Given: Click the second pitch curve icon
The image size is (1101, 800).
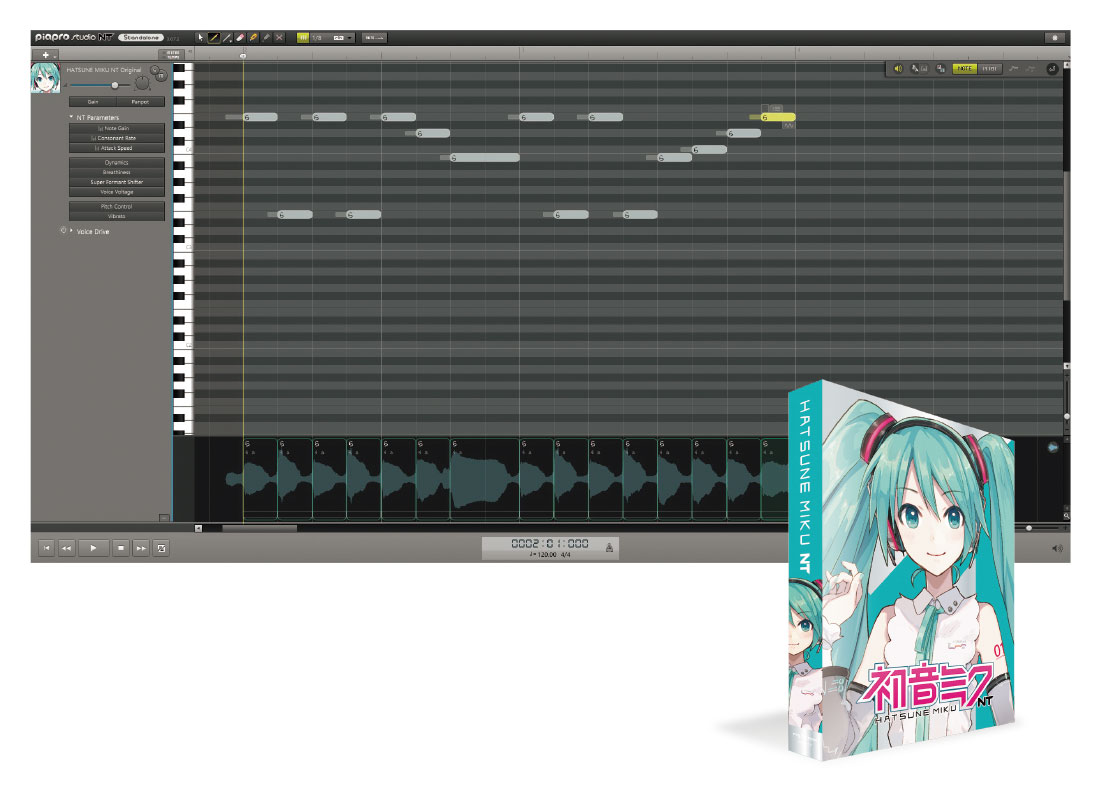Looking at the screenshot, I should tap(1030, 68).
